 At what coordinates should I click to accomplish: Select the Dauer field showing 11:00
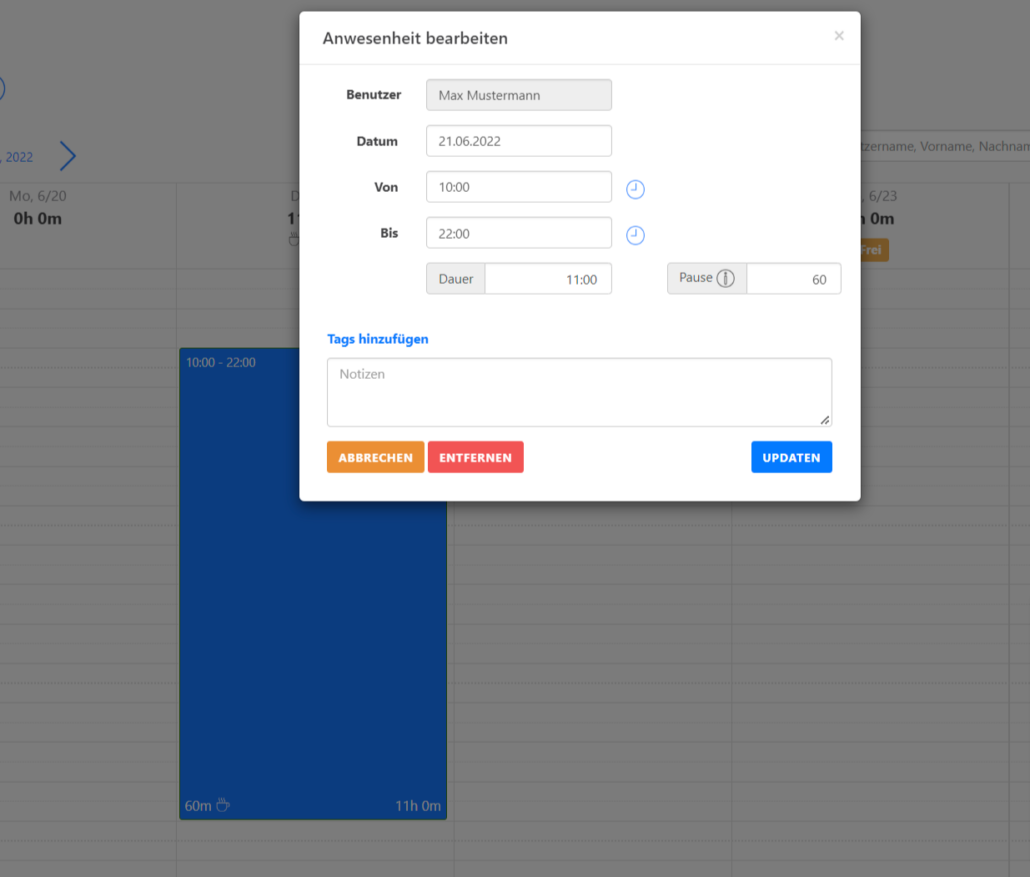coord(547,279)
